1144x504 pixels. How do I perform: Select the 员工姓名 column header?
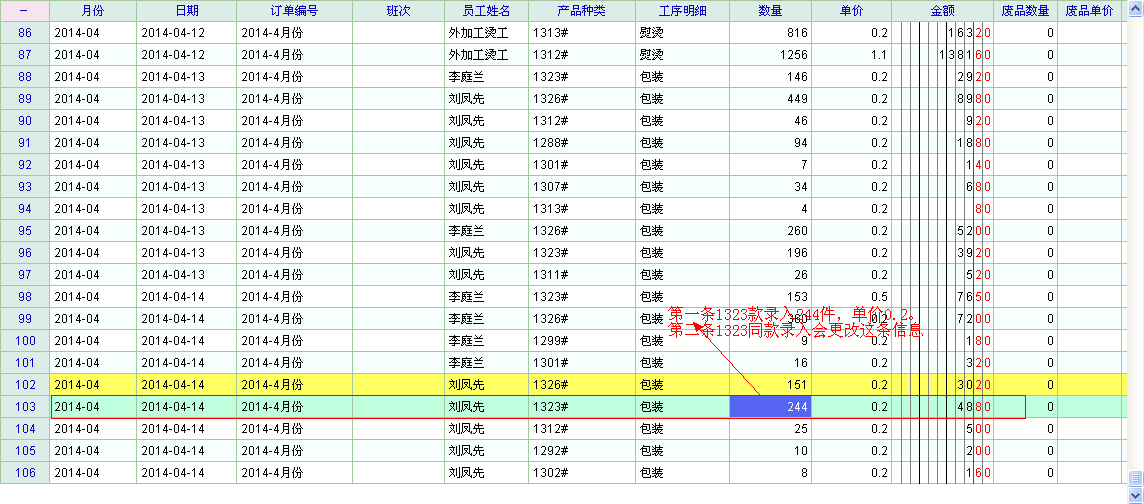[486, 11]
